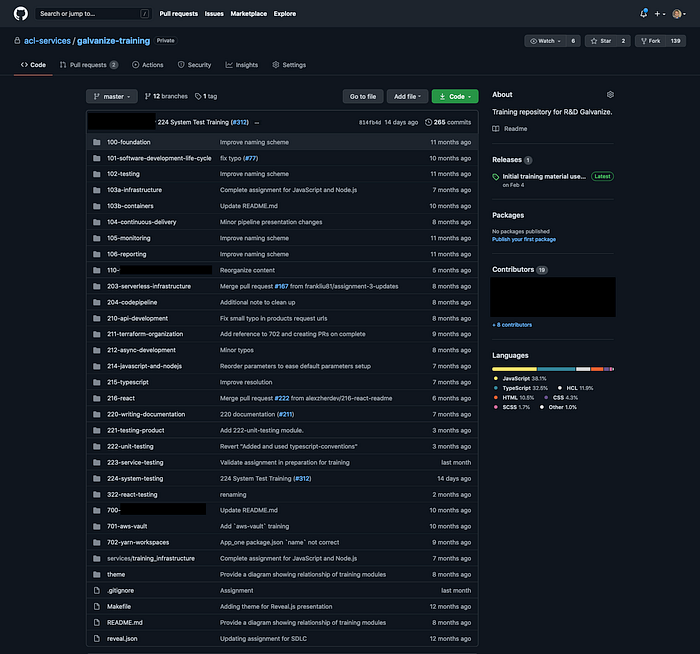700x654 pixels.
Task: Switch to the Security tab
Action: click(194, 65)
